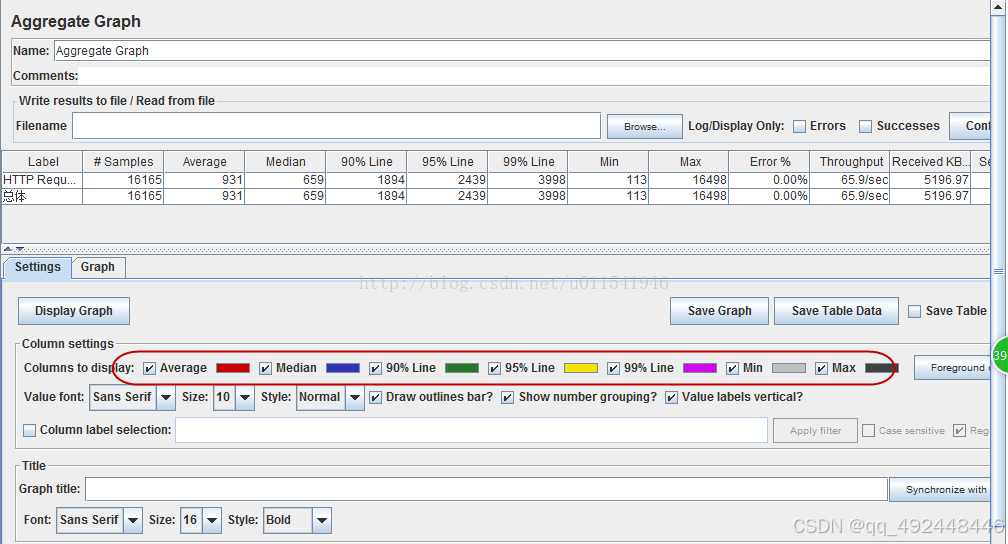Click the Min table column header

[609, 162]
